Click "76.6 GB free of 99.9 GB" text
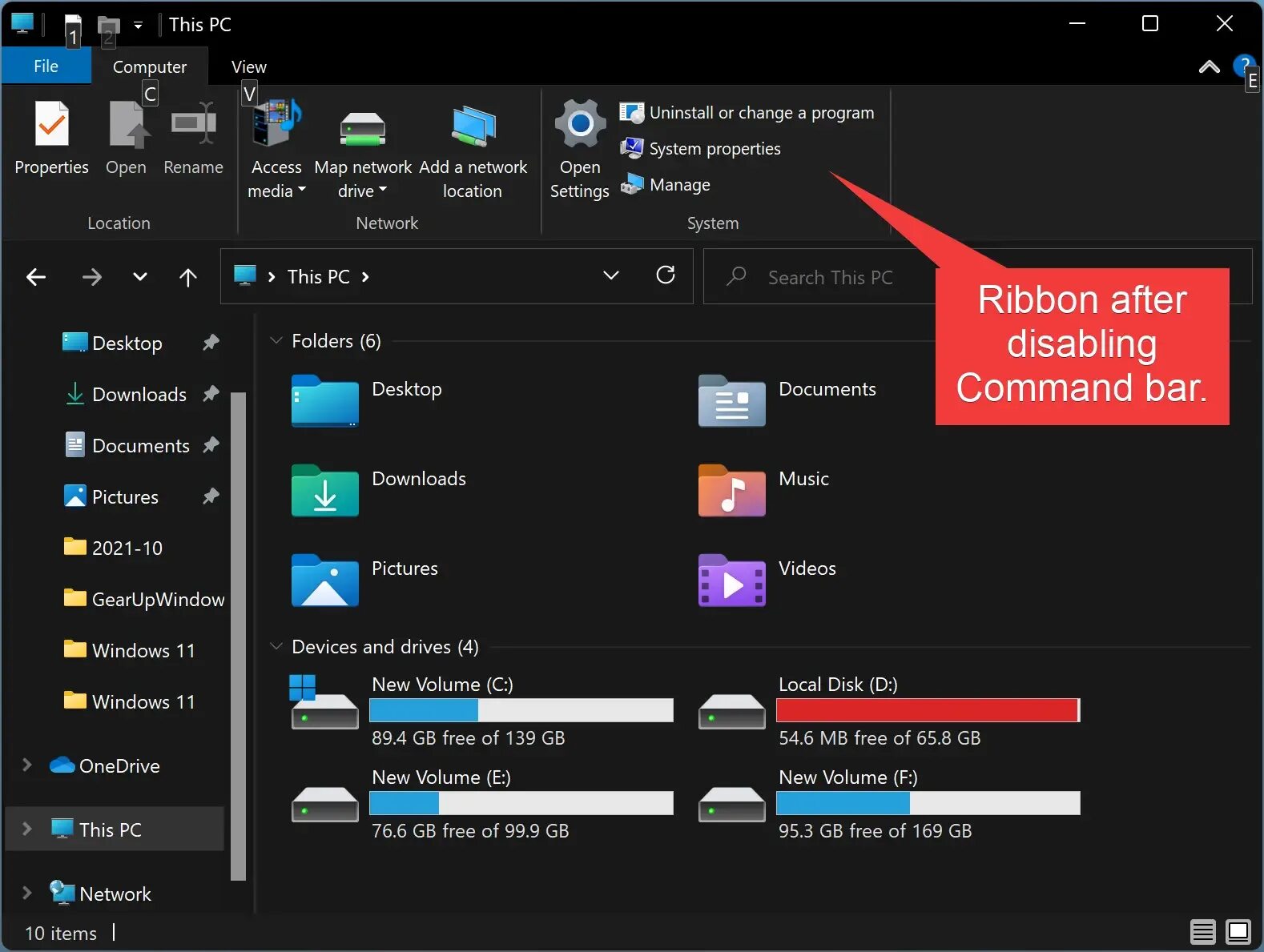Screen dimensions: 1264x952 click(x=470, y=831)
